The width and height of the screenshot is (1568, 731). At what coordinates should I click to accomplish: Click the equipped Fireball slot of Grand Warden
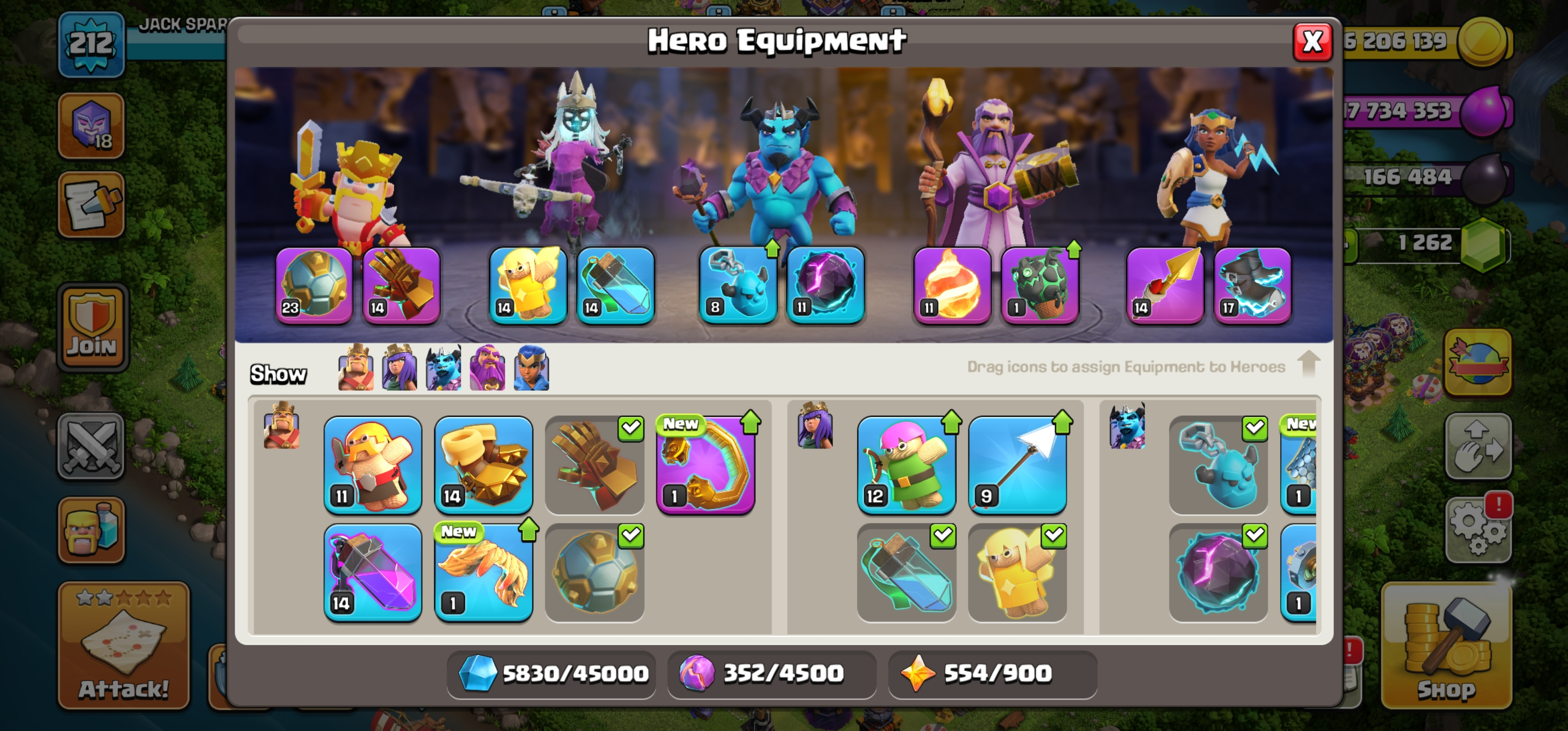(952, 285)
